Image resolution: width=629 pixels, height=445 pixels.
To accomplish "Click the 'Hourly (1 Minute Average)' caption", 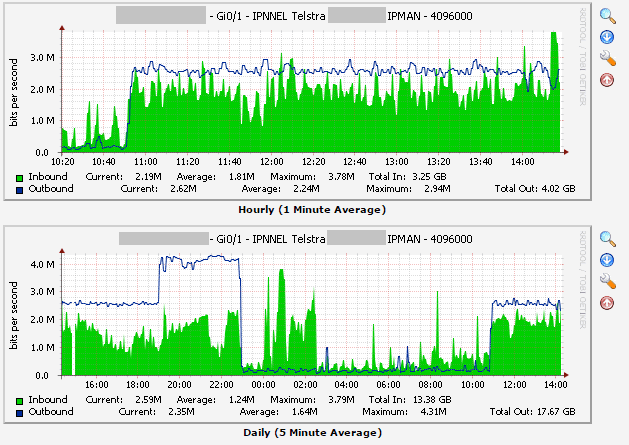I will (x=312, y=210).
